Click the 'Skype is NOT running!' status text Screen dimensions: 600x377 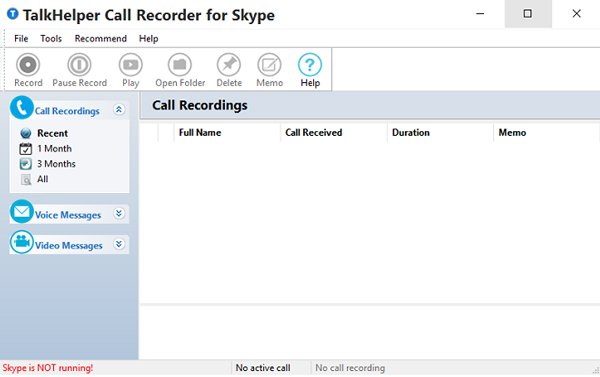pos(47,368)
